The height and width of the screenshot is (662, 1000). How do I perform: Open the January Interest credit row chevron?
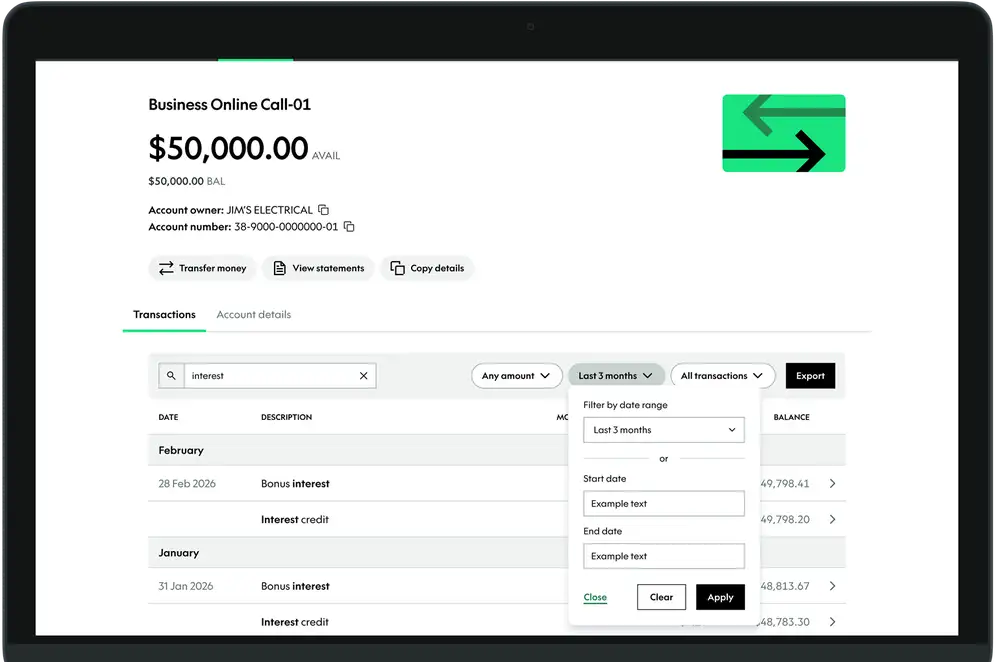coord(832,622)
